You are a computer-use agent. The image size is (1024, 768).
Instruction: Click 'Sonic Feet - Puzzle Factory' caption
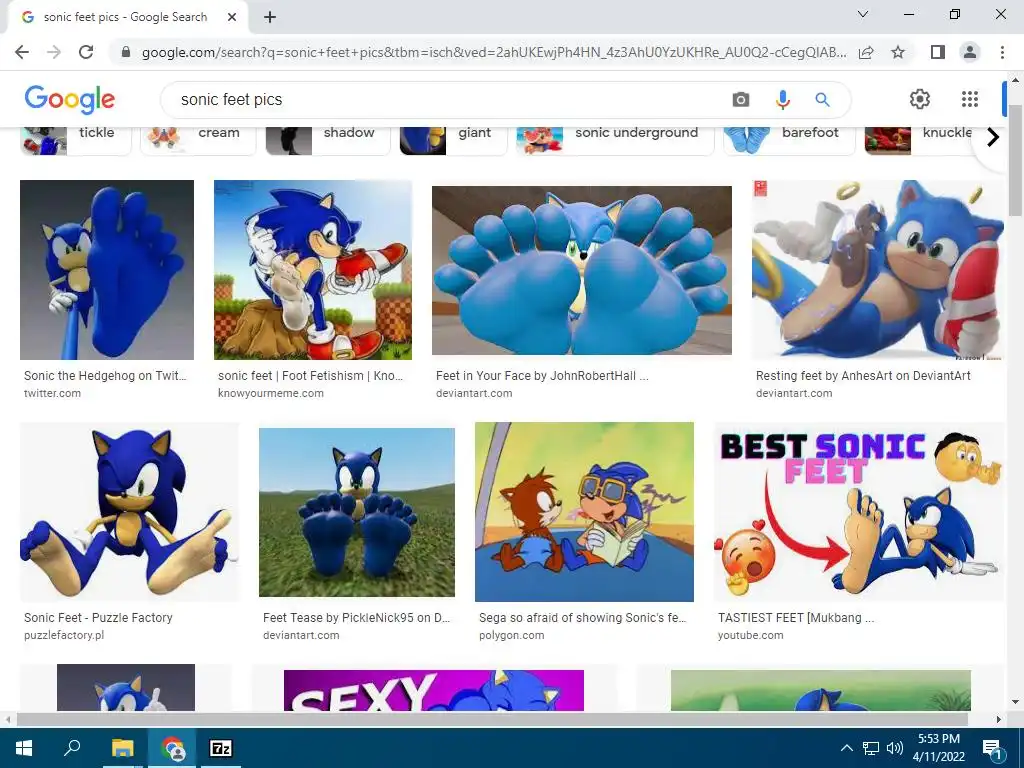(x=98, y=617)
